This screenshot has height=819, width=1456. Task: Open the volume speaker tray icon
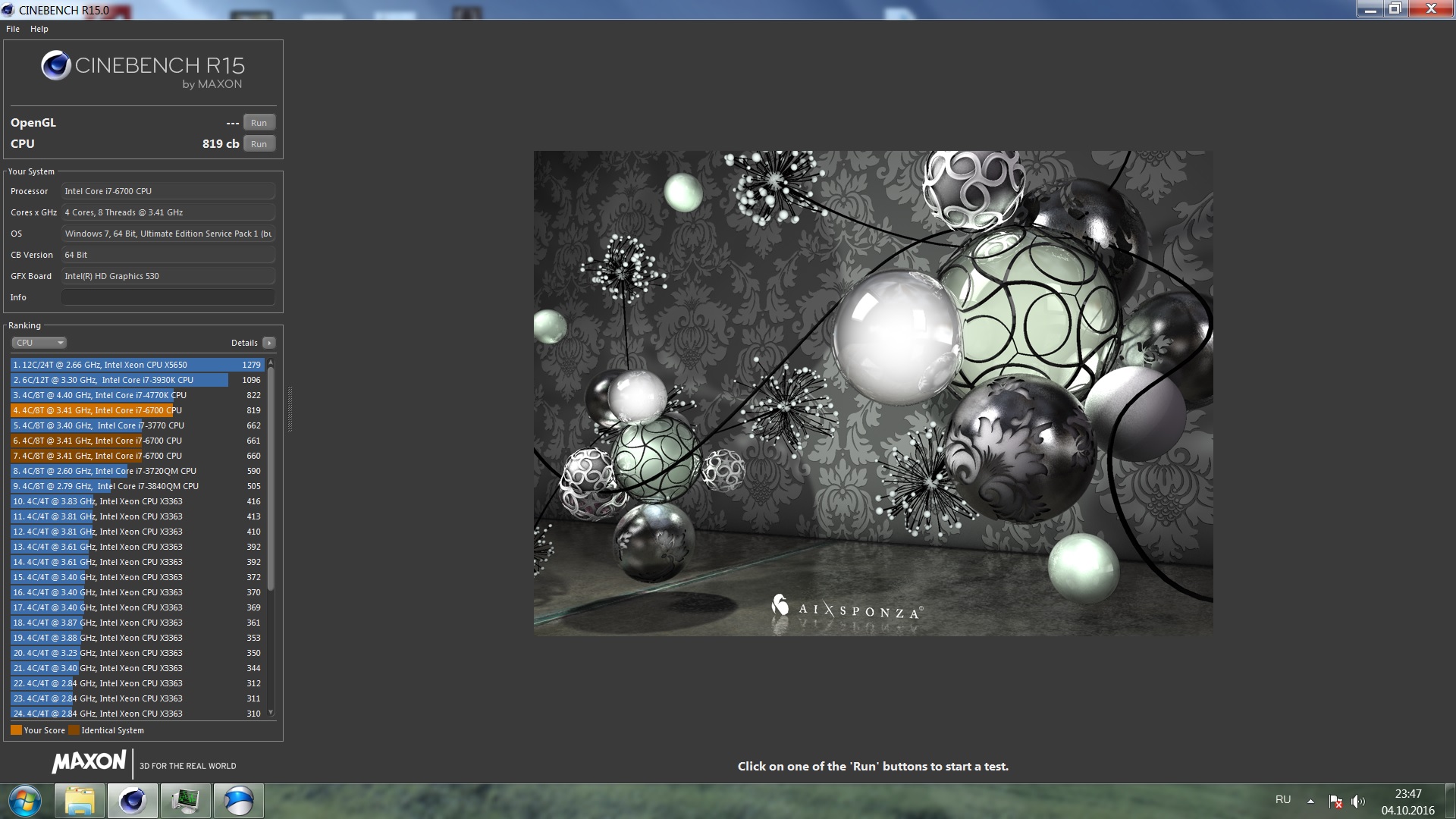[x=1357, y=801]
